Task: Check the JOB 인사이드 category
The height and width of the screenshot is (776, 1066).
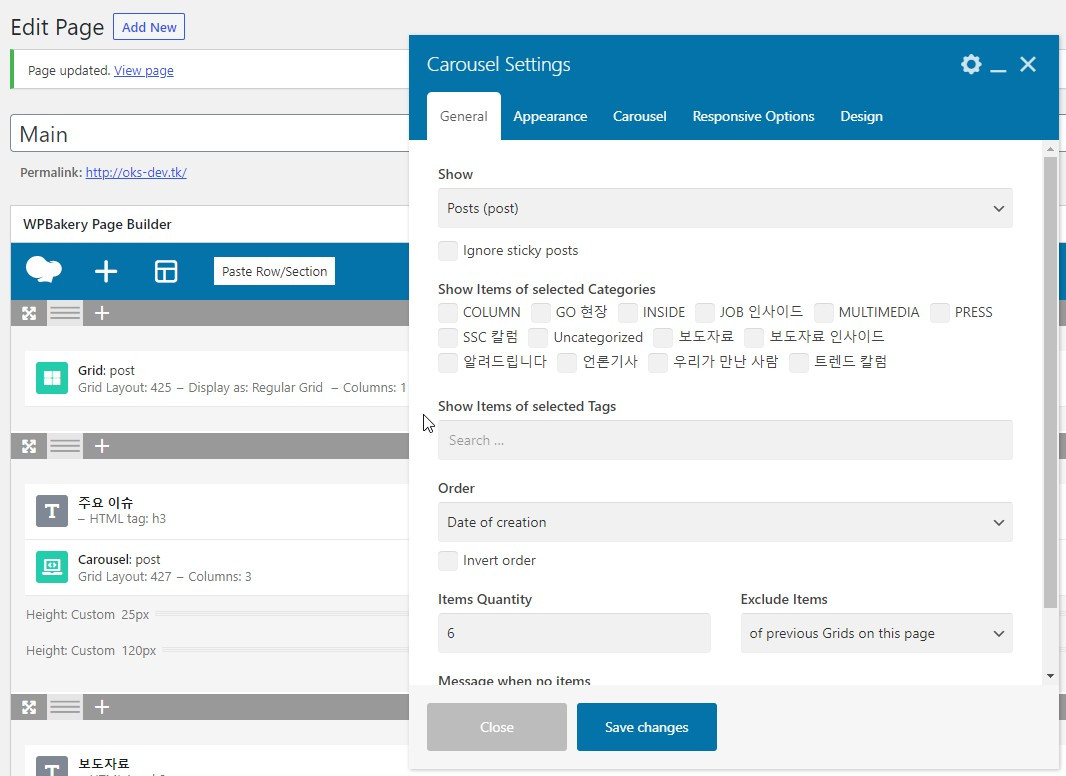Action: click(704, 312)
